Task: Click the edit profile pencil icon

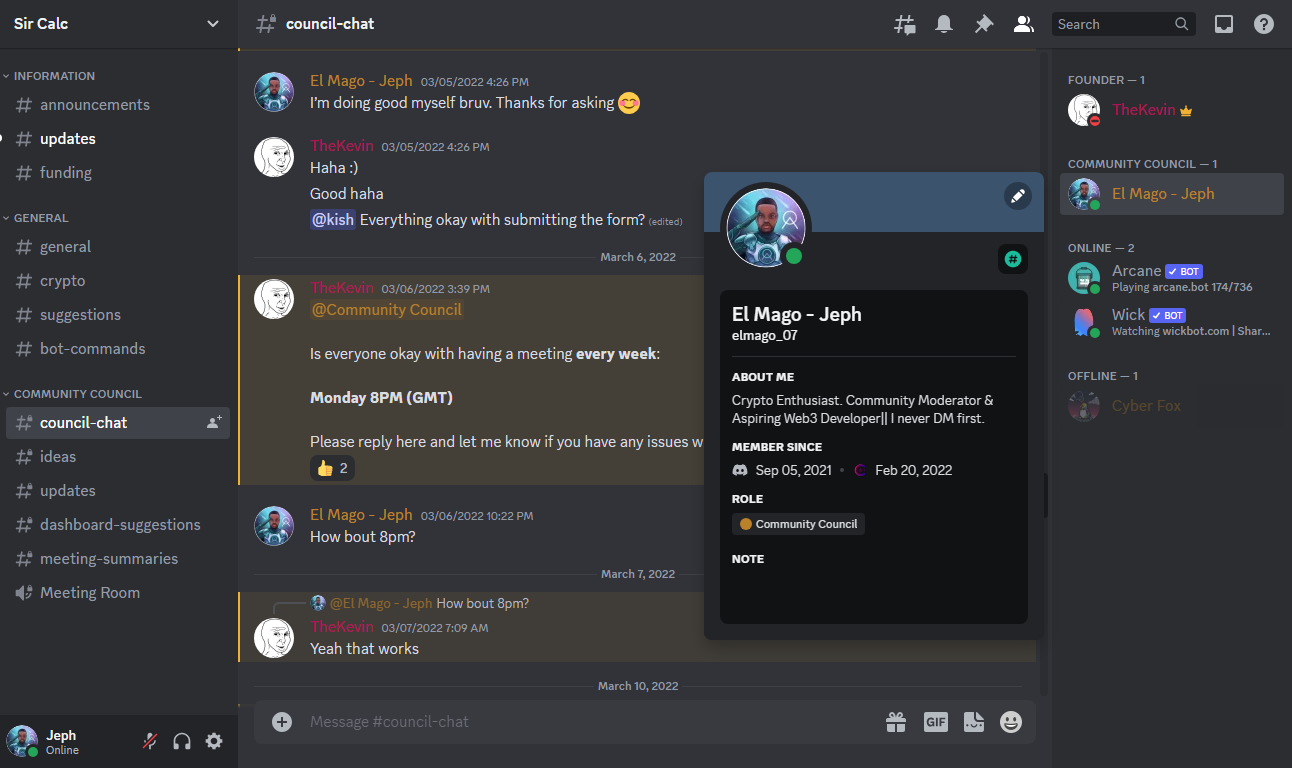Action: coord(1017,196)
